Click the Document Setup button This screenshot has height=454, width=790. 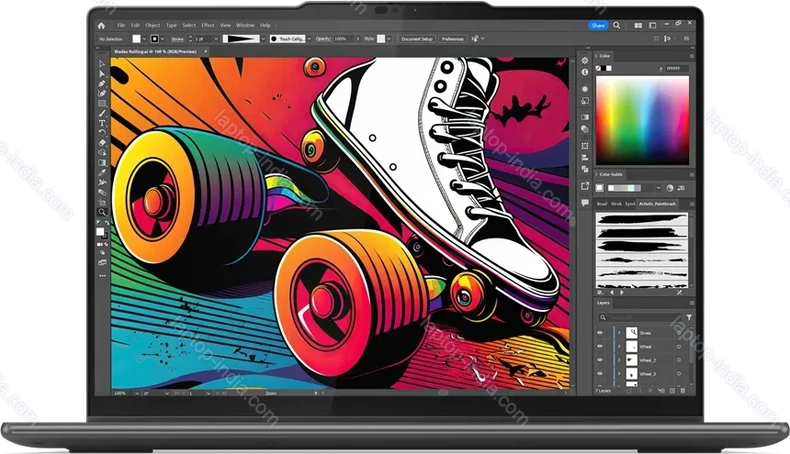417,39
